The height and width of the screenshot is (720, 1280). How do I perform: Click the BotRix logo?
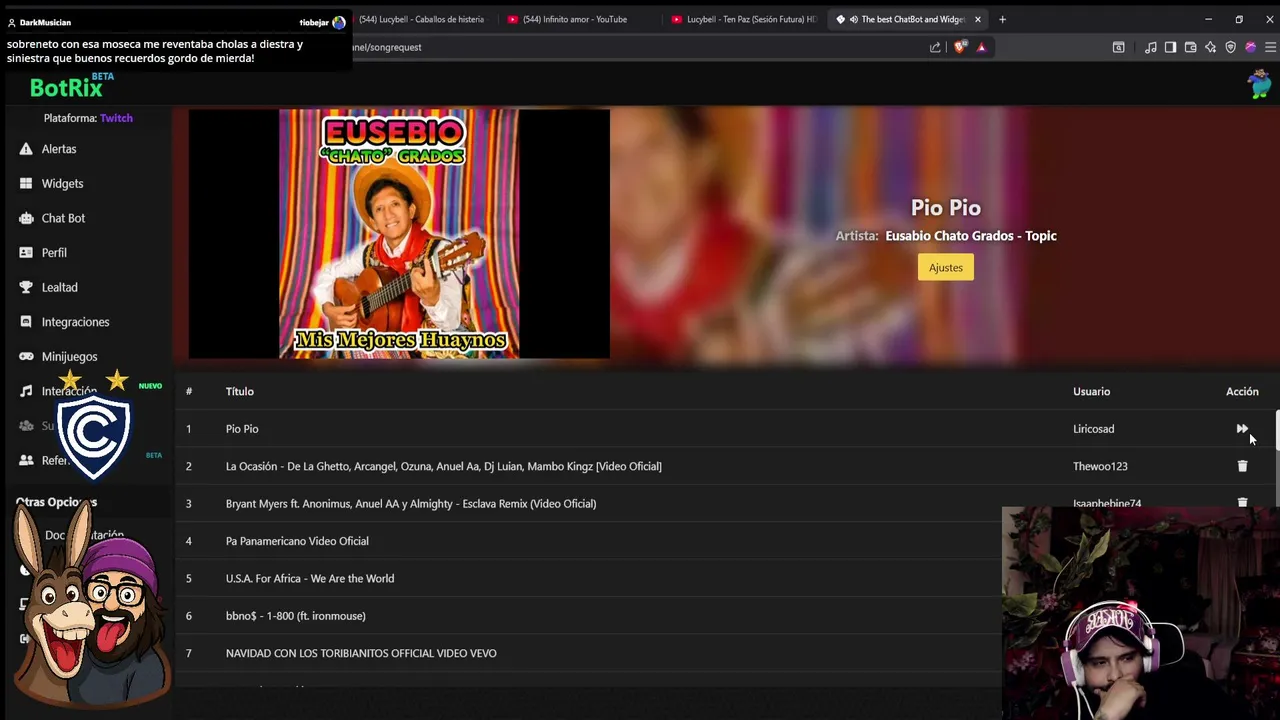click(x=66, y=88)
